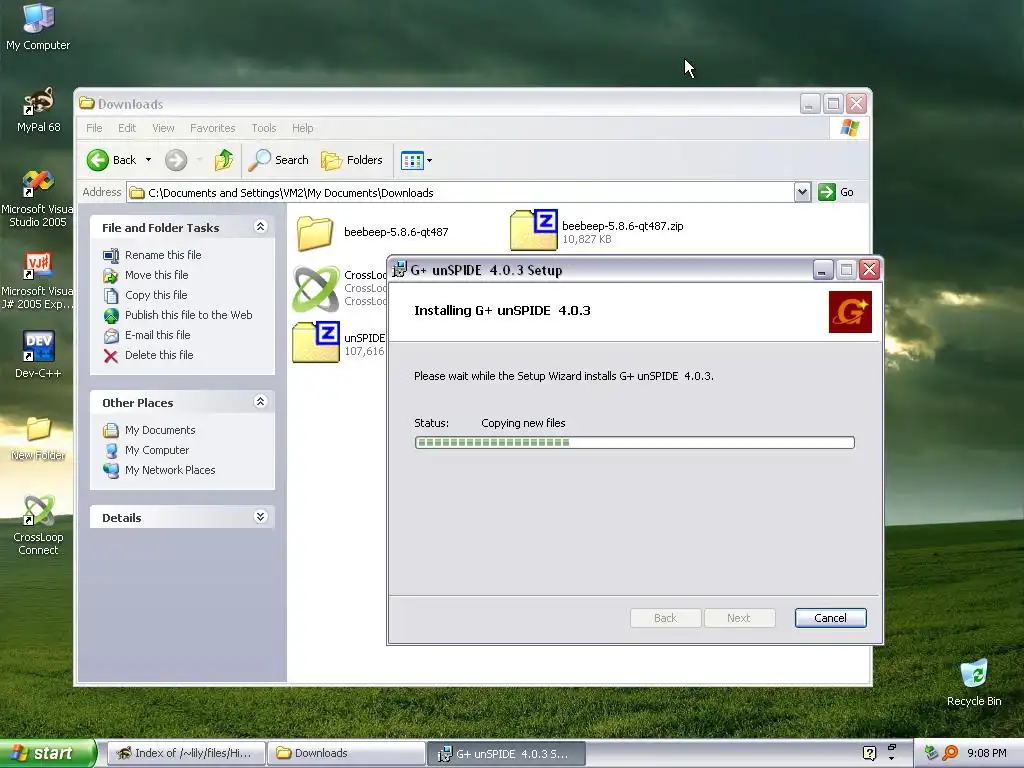This screenshot has height=768, width=1024.
Task: Click Downloads window title bar folder icon
Action: pyautogui.click(x=86, y=103)
